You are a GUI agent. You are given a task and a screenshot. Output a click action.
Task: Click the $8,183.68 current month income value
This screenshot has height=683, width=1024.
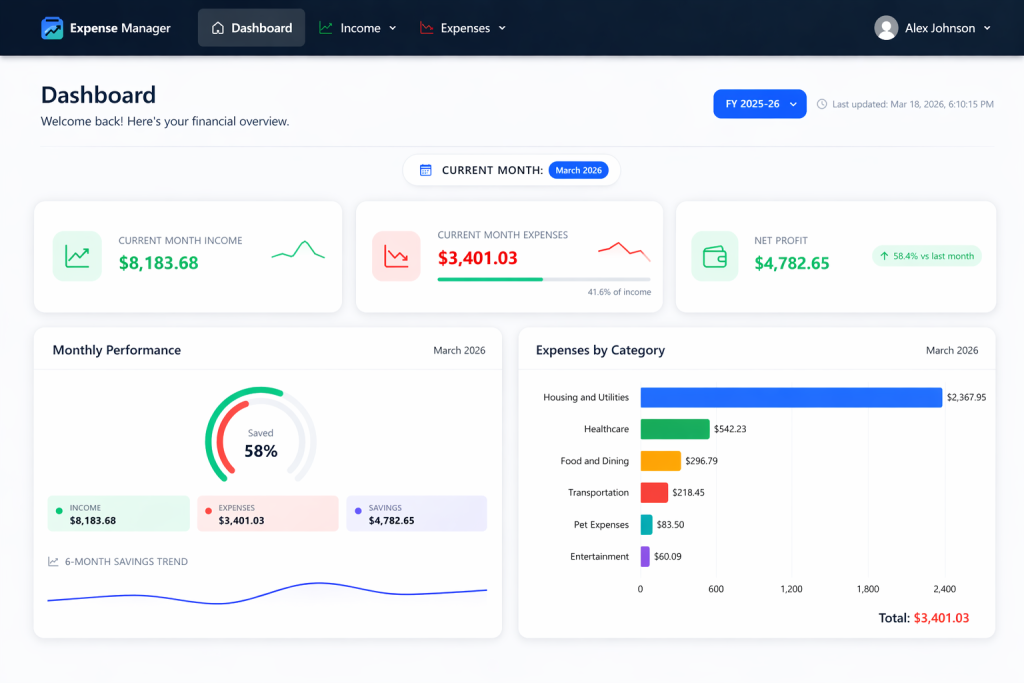pyautogui.click(x=159, y=263)
